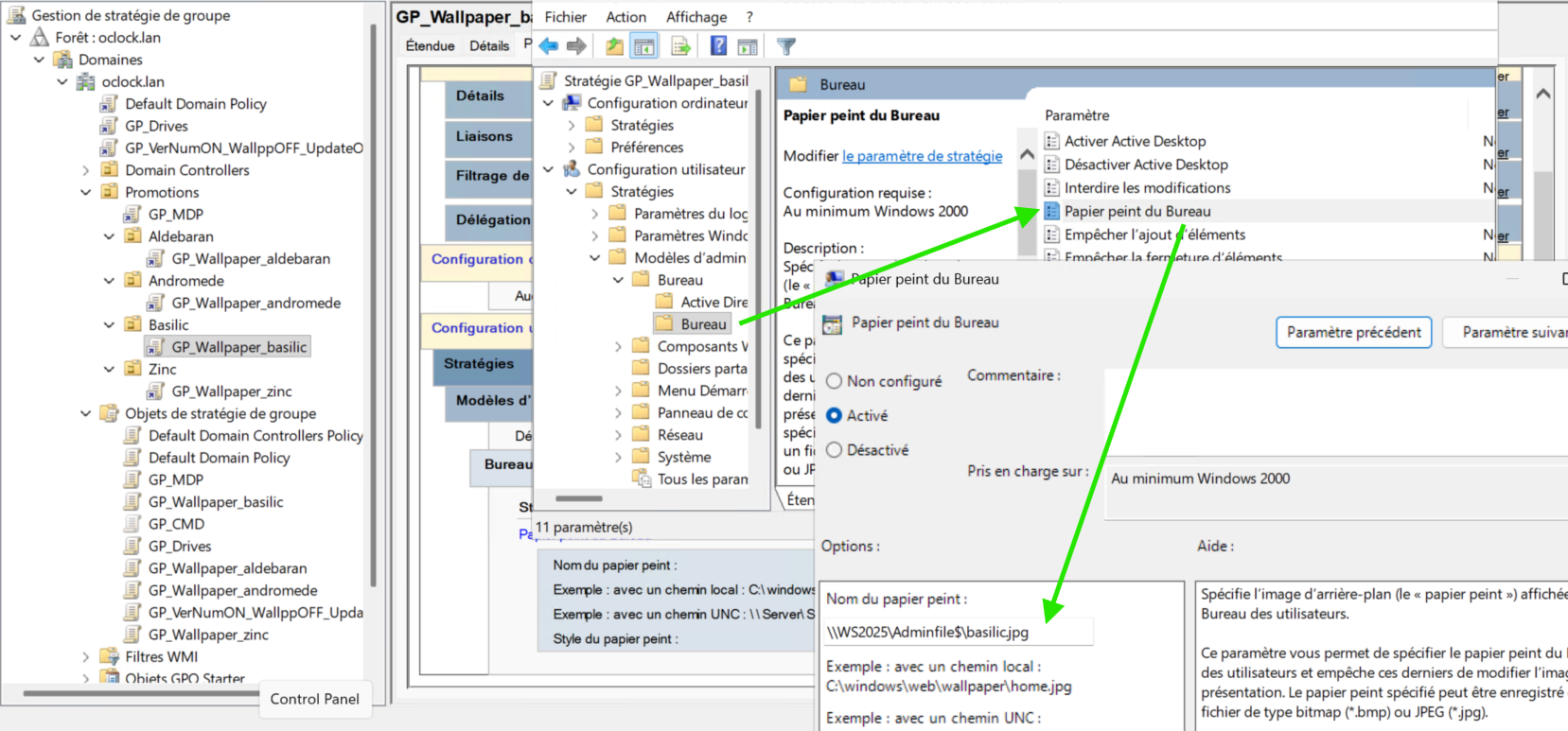Toggle the show/hide action pane icon
Screen dimensions: 1568x731
click(748, 45)
